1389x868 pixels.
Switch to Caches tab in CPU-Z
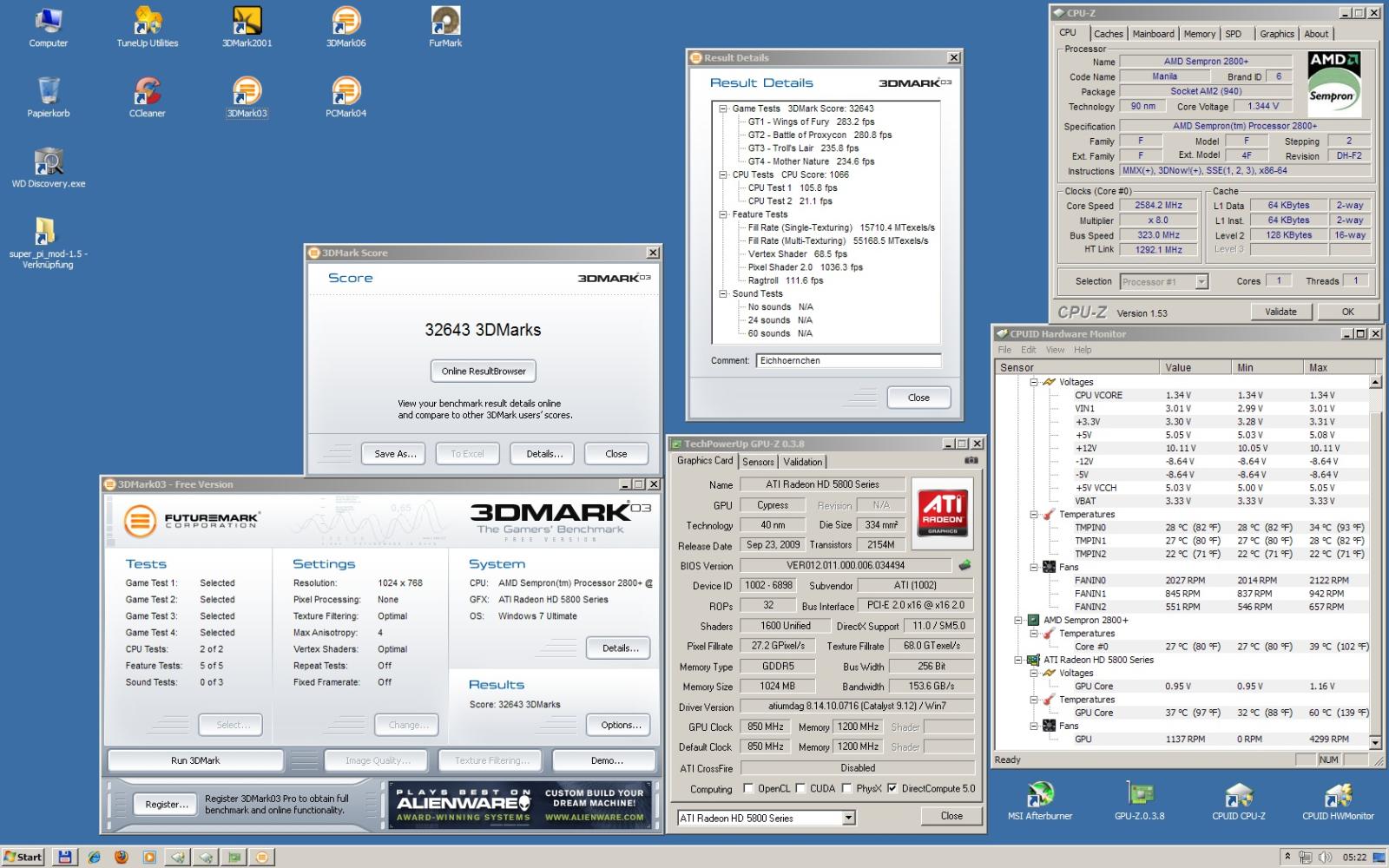(1108, 34)
